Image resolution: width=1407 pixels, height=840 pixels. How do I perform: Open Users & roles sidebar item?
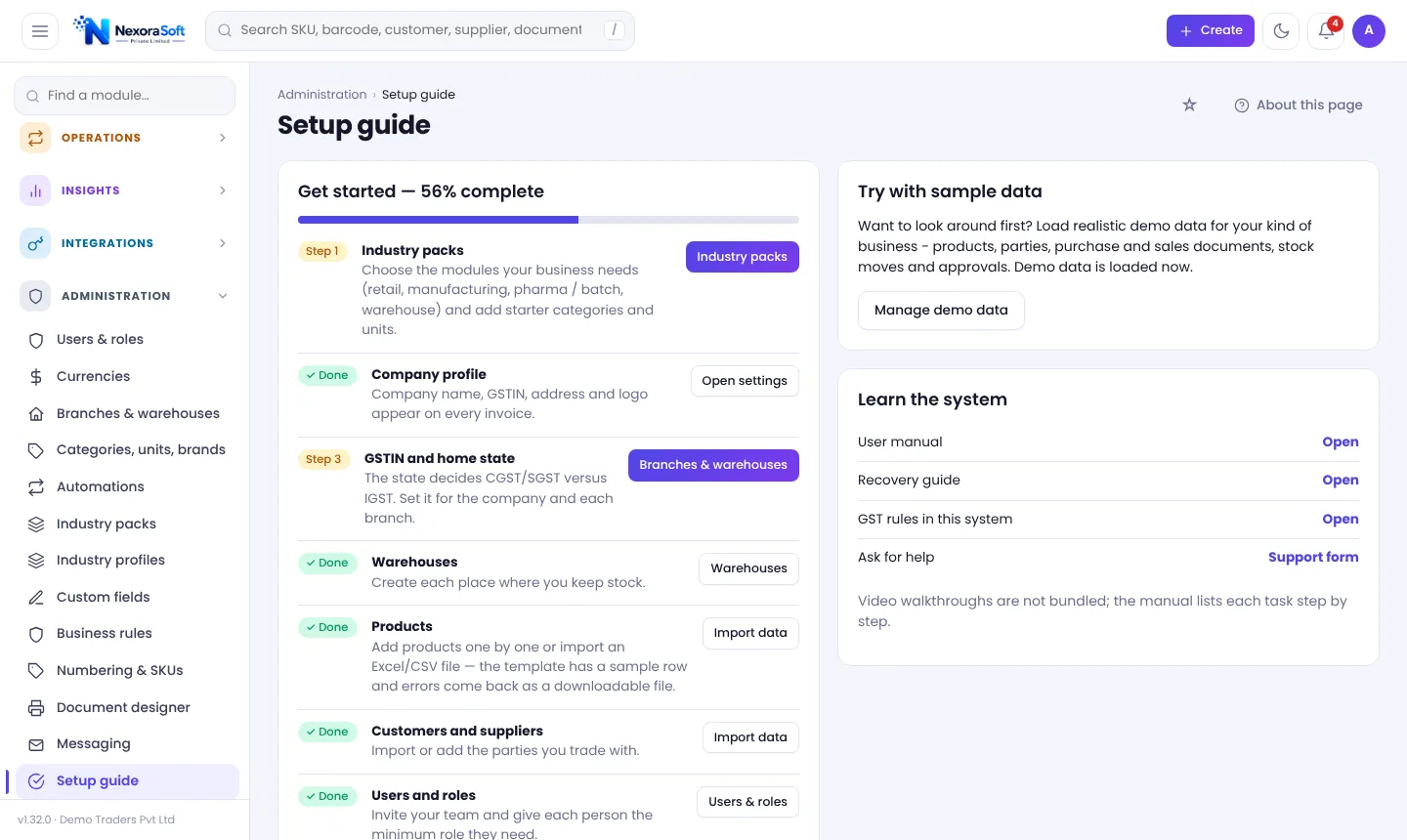tap(127, 340)
